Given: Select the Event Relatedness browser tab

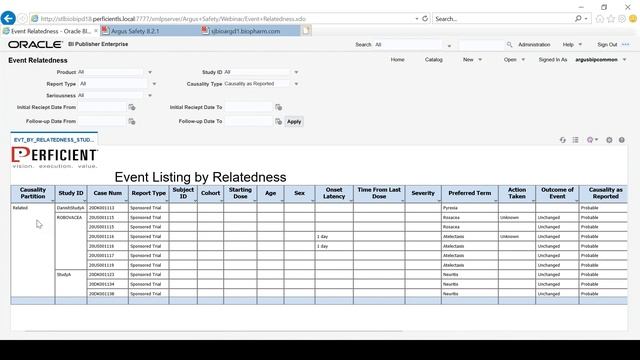Looking at the screenshot, I should 50,31.
